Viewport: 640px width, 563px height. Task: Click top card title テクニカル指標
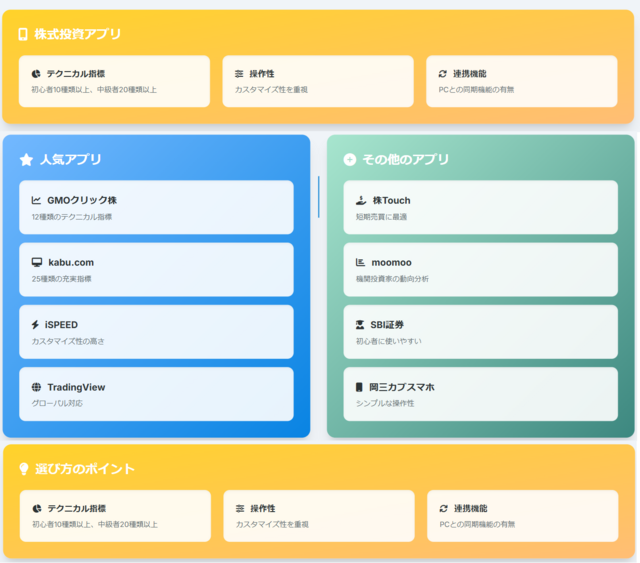tap(76, 74)
